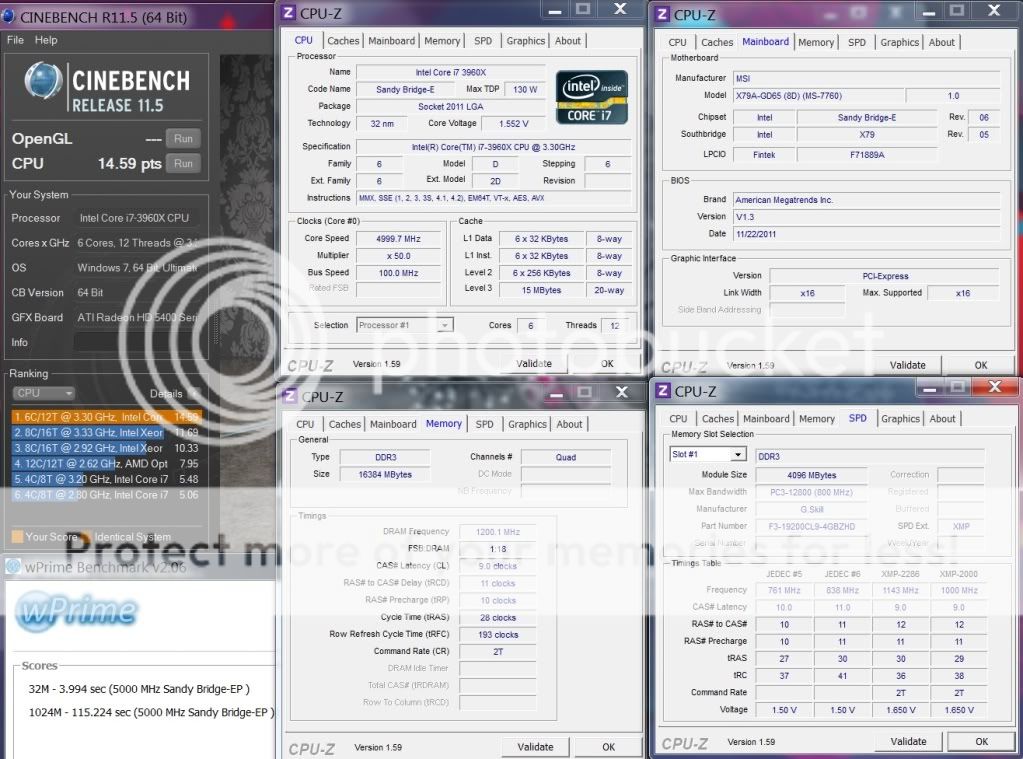Click the CPU-Z title icon of the Memory window

(x=289, y=396)
